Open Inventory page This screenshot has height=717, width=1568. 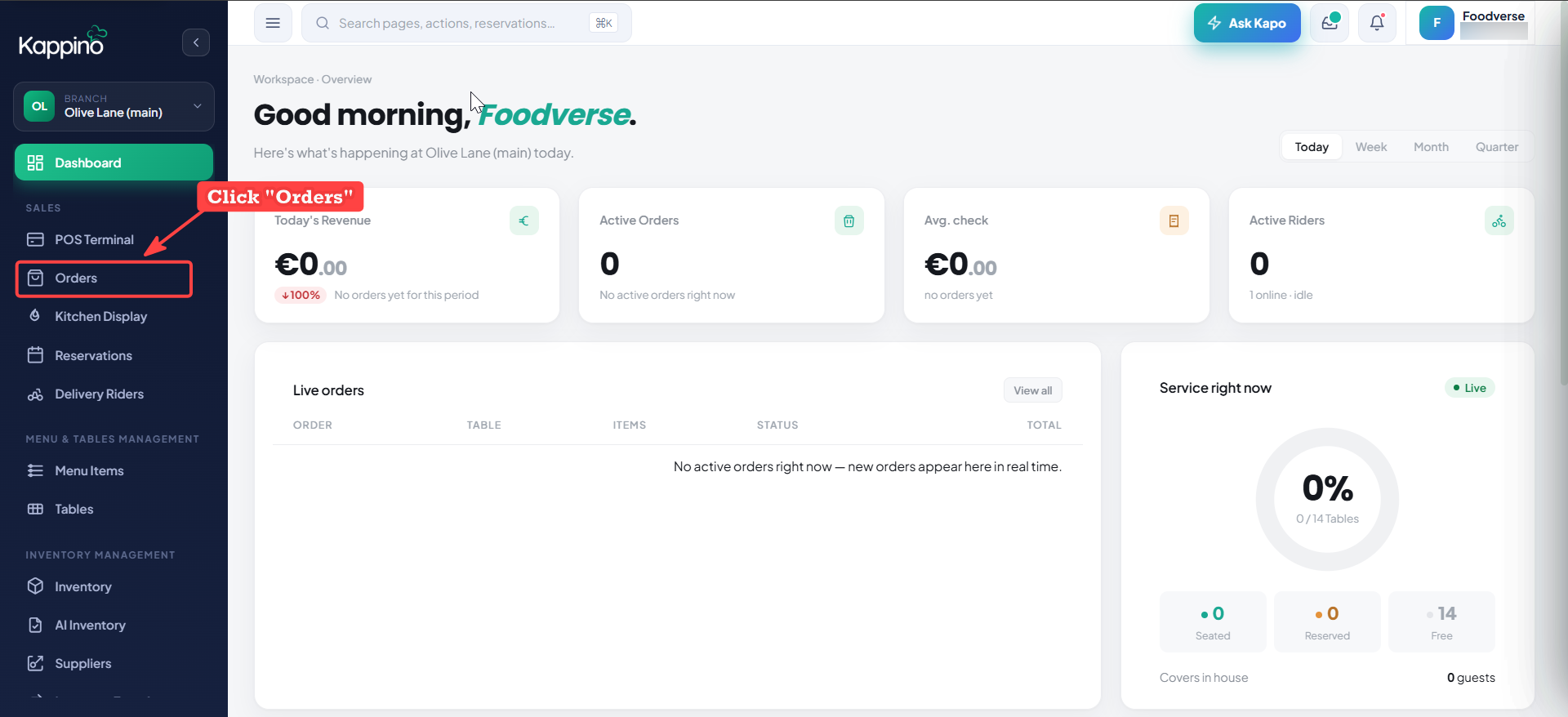[114, 586]
